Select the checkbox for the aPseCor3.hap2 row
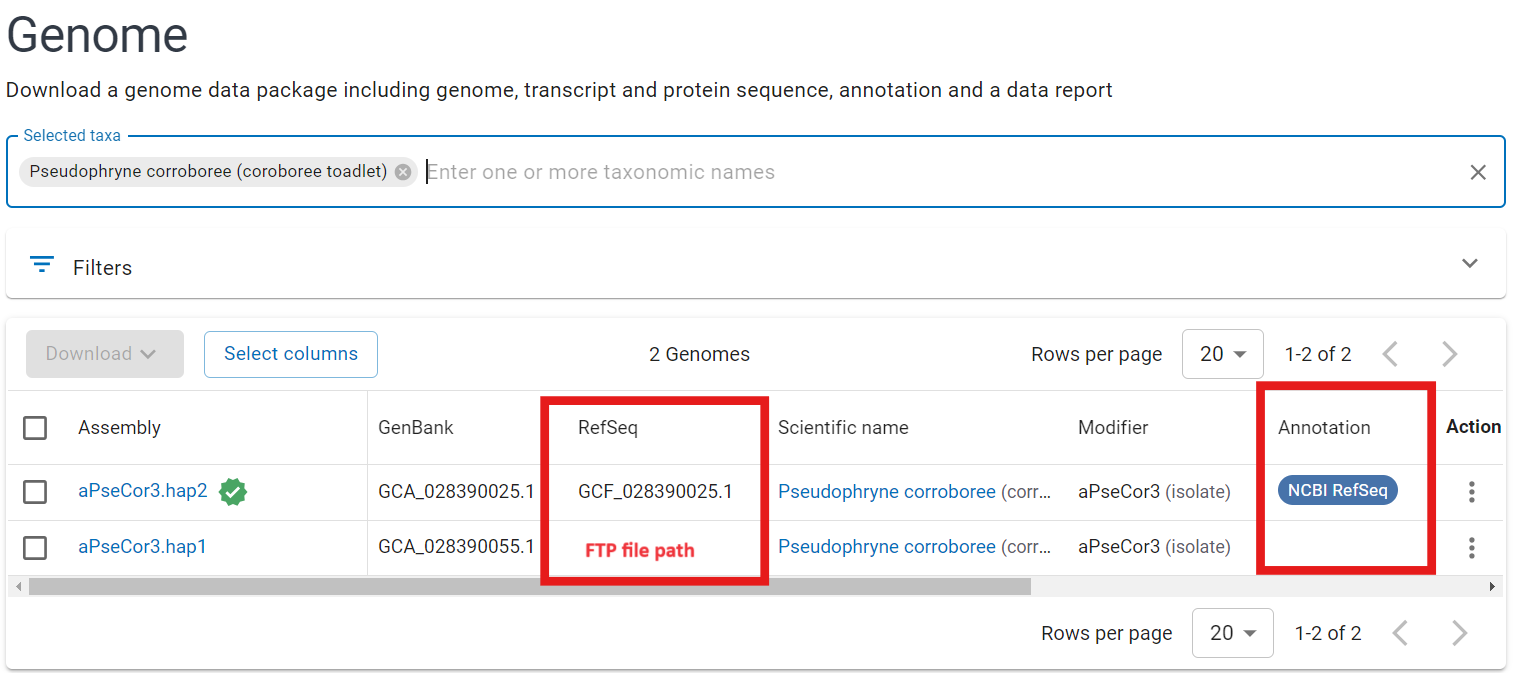This screenshot has width=1523, height=673. 35,491
